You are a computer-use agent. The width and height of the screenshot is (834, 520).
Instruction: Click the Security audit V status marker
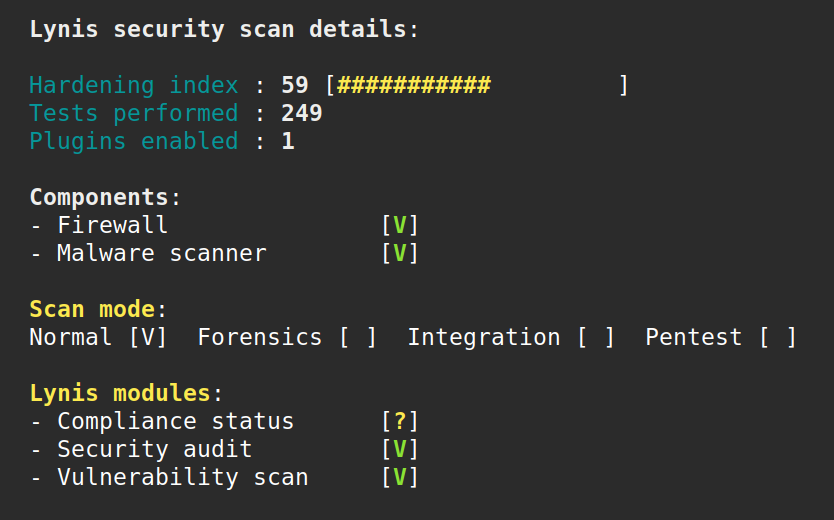[x=399, y=450]
